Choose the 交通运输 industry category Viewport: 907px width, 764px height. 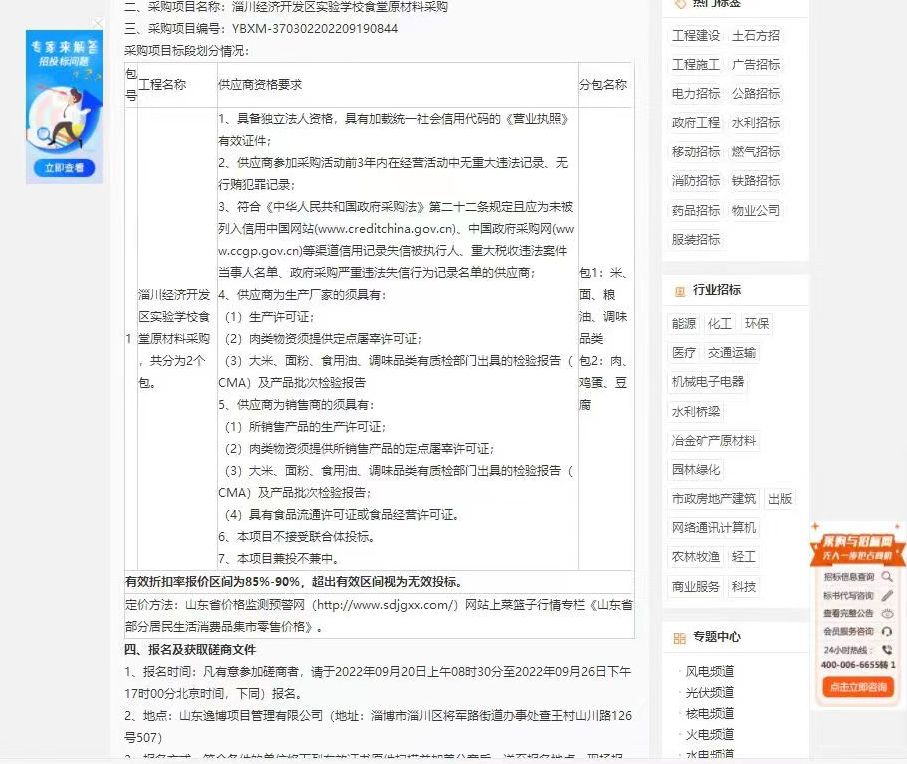(x=732, y=353)
